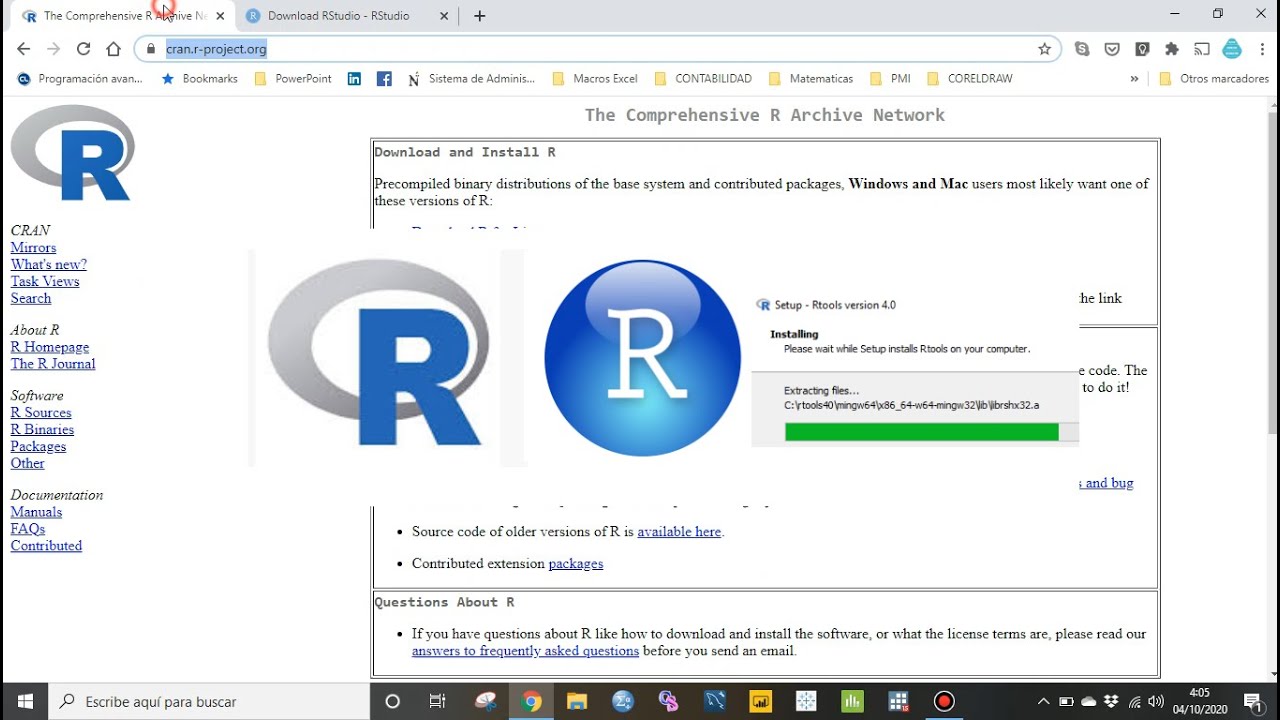Reload the CRAN page
1280x720 pixels.
tap(84, 49)
